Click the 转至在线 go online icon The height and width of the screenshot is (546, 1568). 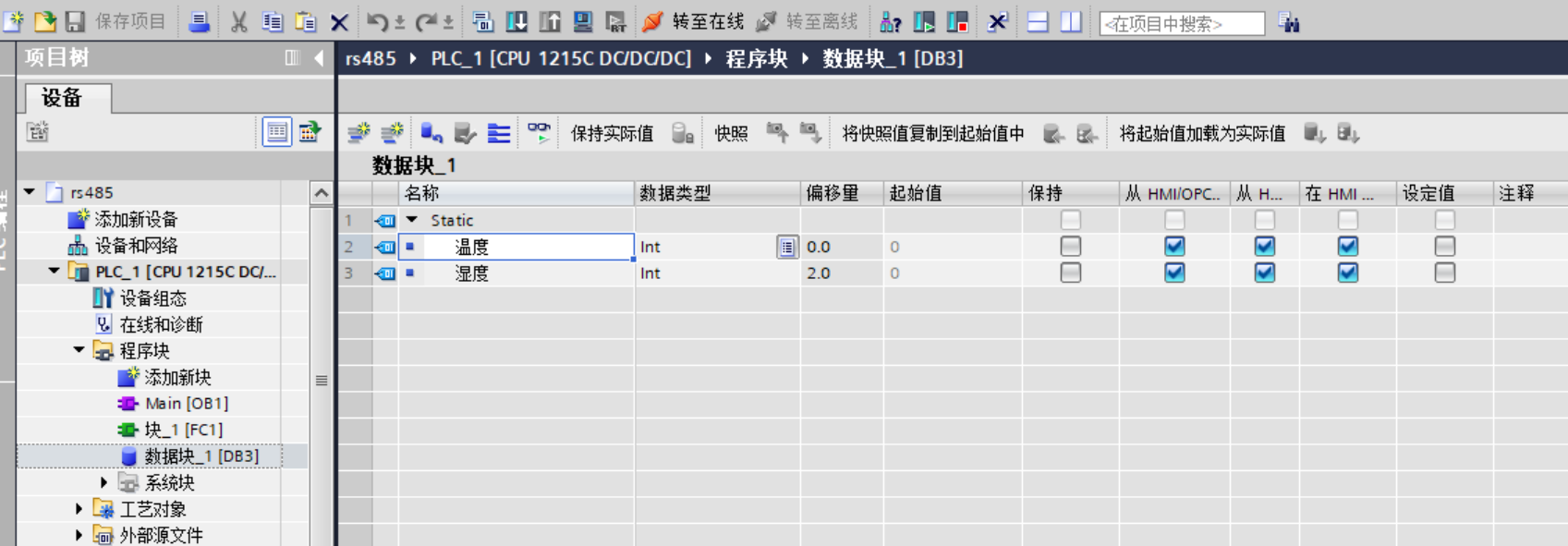tap(654, 21)
